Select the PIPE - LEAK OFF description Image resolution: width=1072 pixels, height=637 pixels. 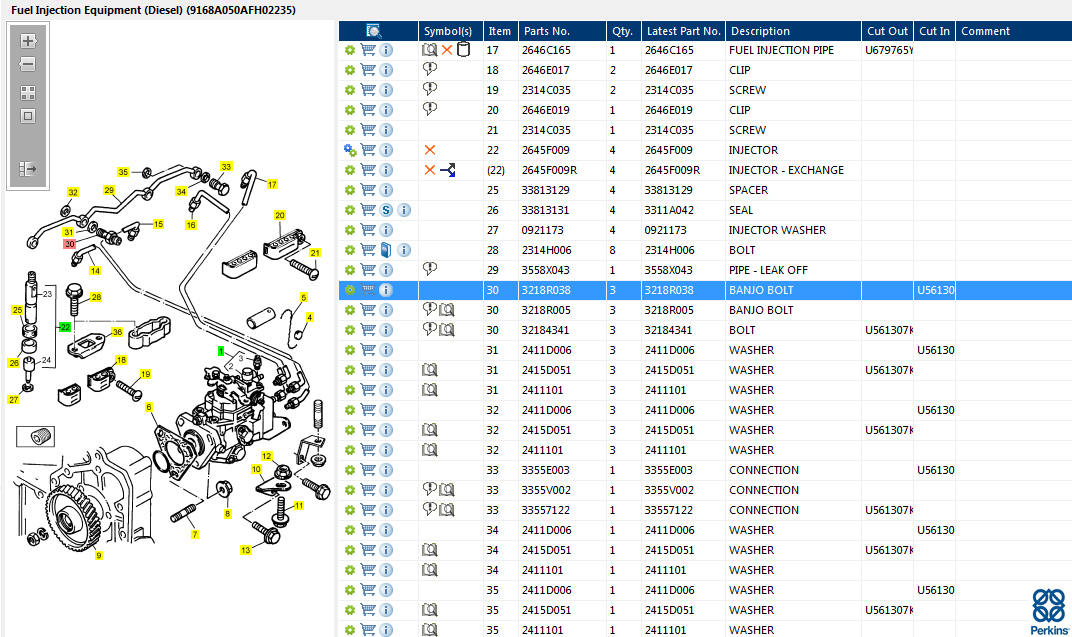pyautogui.click(x=768, y=270)
